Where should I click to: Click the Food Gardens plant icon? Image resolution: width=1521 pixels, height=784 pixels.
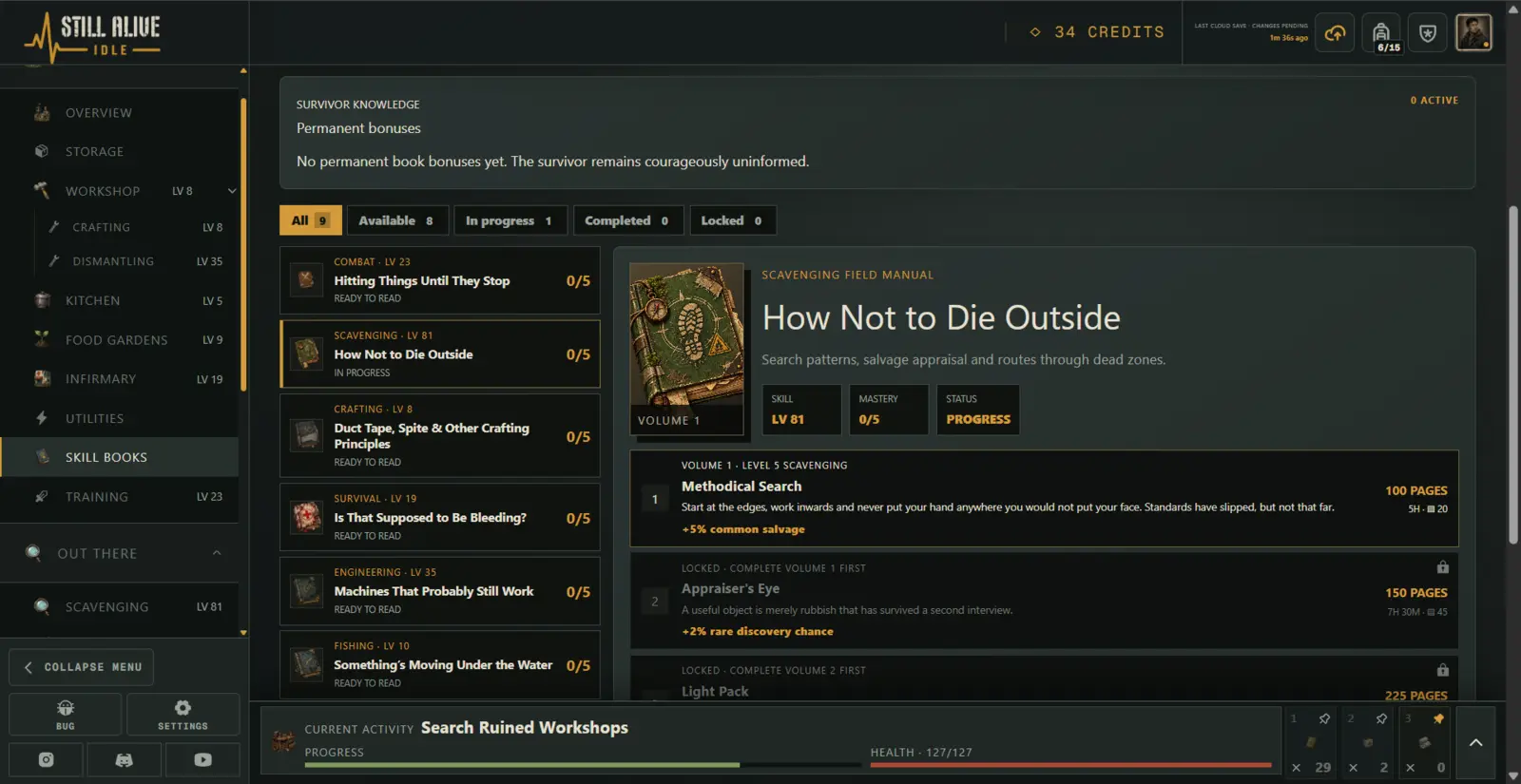point(42,339)
